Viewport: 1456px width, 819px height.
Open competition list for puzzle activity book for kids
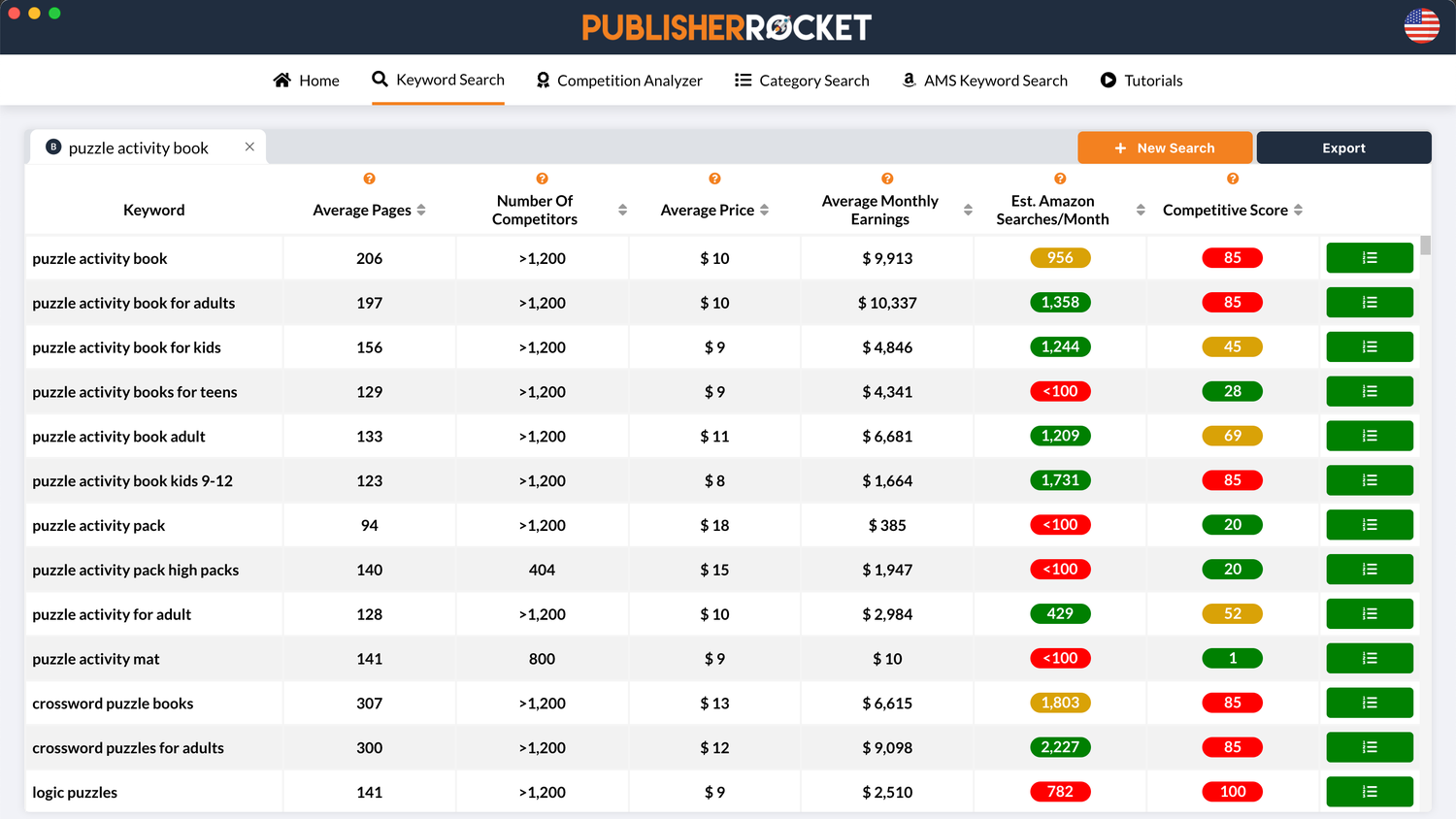(1370, 347)
